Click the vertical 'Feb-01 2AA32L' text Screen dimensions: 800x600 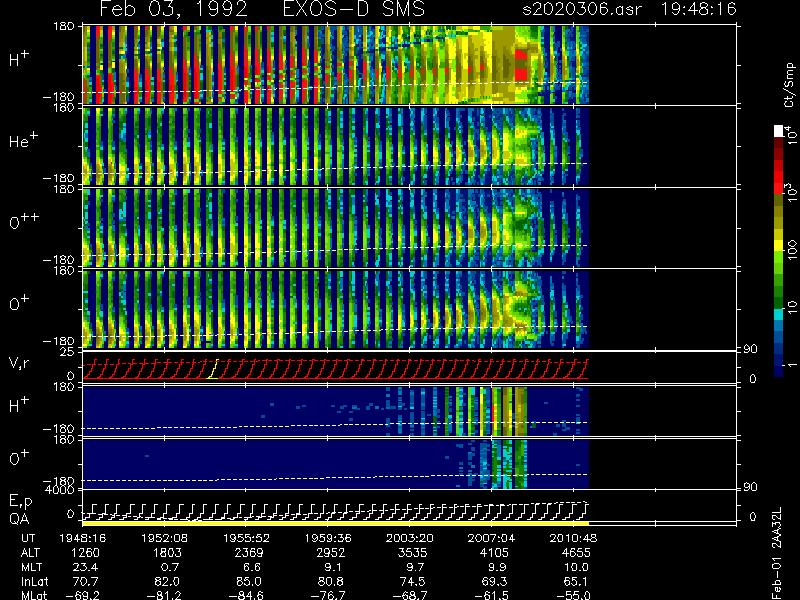[x=777, y=553]
